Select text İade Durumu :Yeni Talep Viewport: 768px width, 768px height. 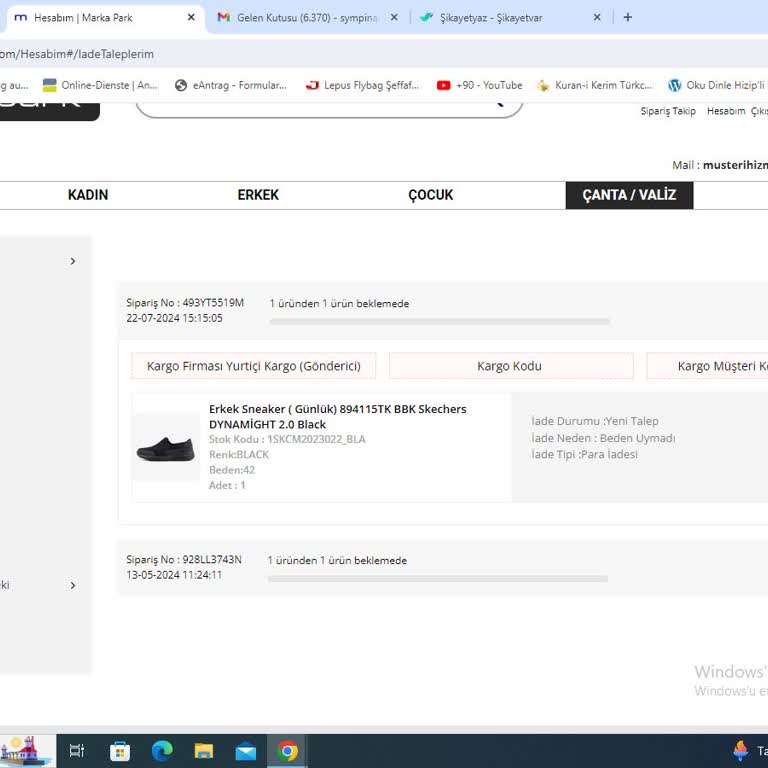coord(595,421)
